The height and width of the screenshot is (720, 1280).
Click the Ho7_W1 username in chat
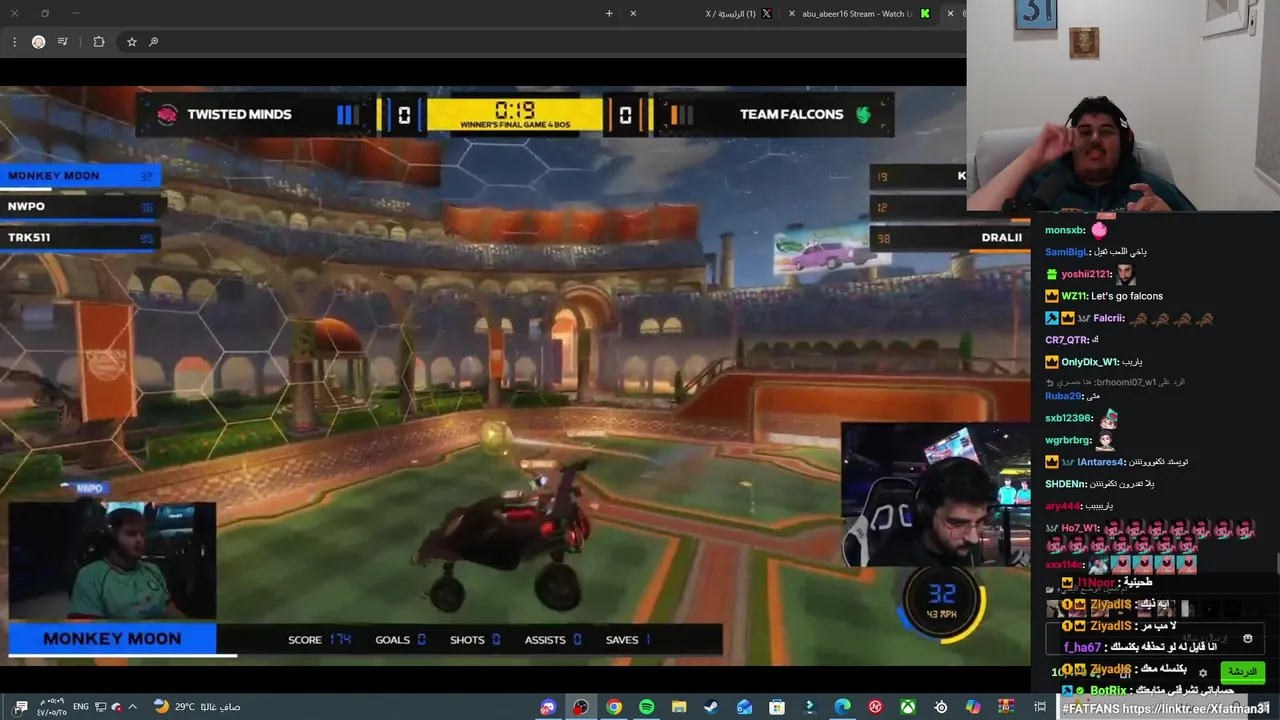pyautogui.click(x=1080, y=528)
